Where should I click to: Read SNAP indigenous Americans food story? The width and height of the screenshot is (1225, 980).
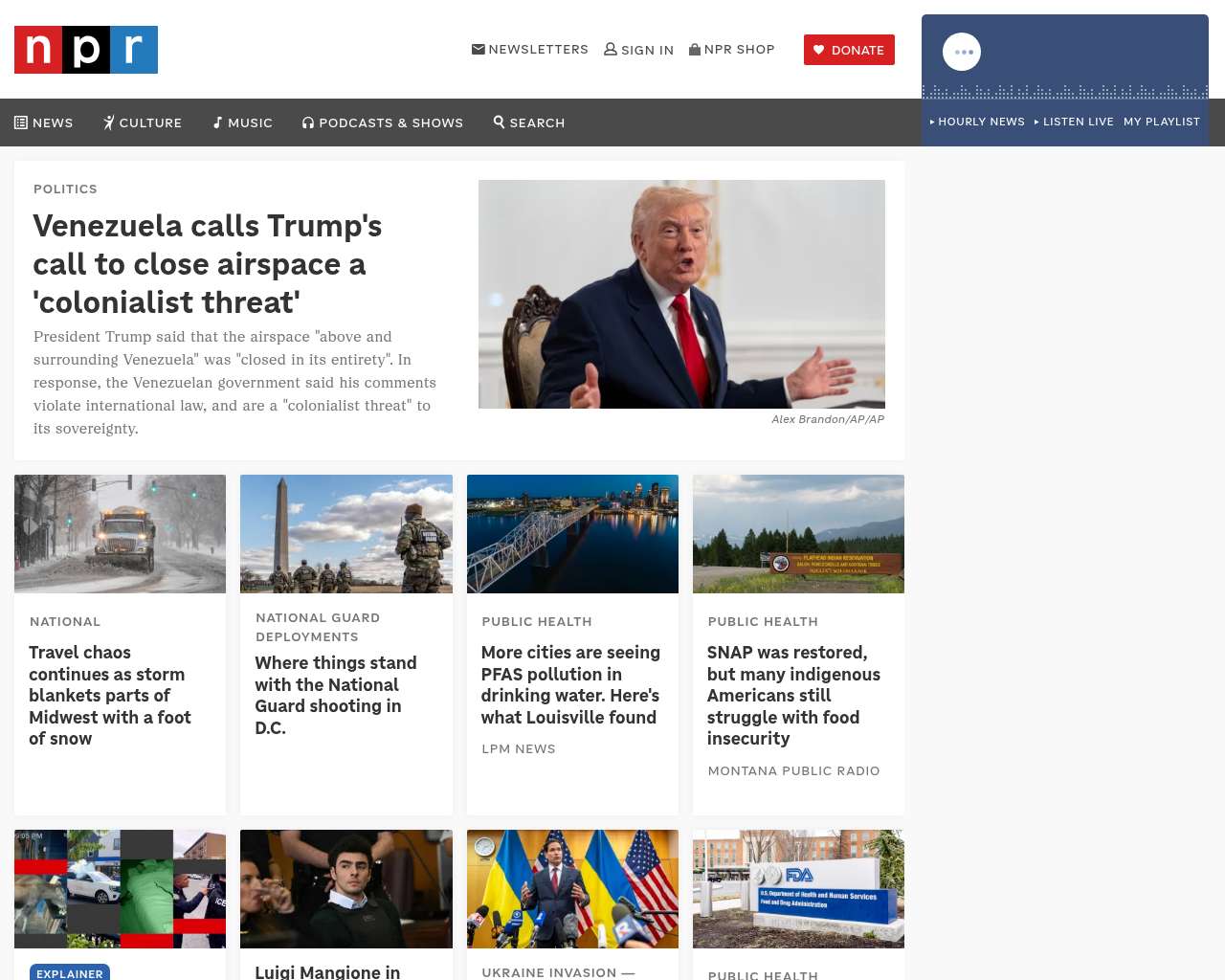click(793, 696)
